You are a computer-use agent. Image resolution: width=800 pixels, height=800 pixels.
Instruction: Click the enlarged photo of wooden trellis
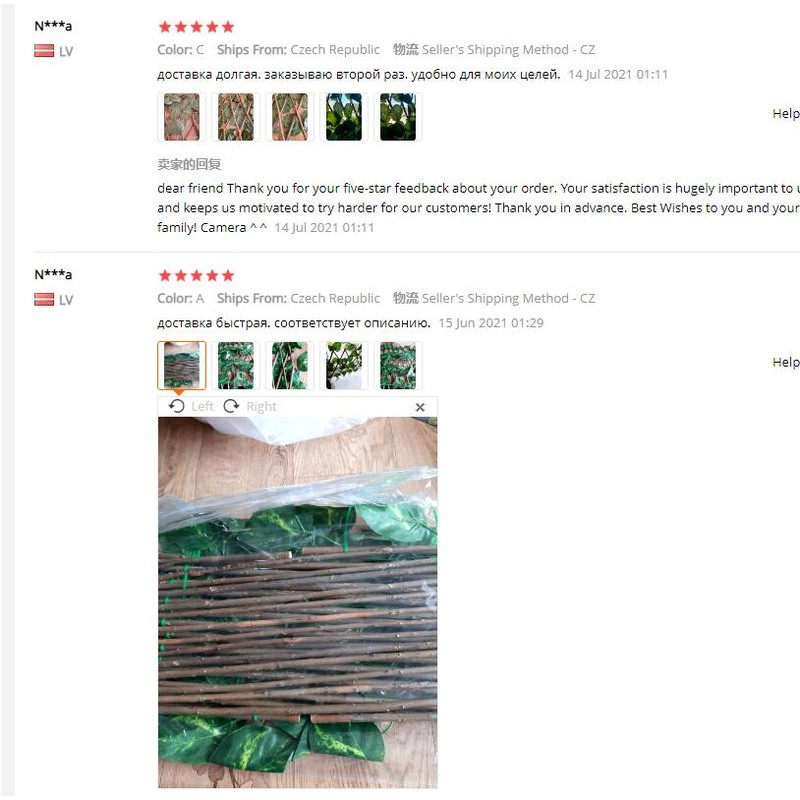(x=298, y=602)
